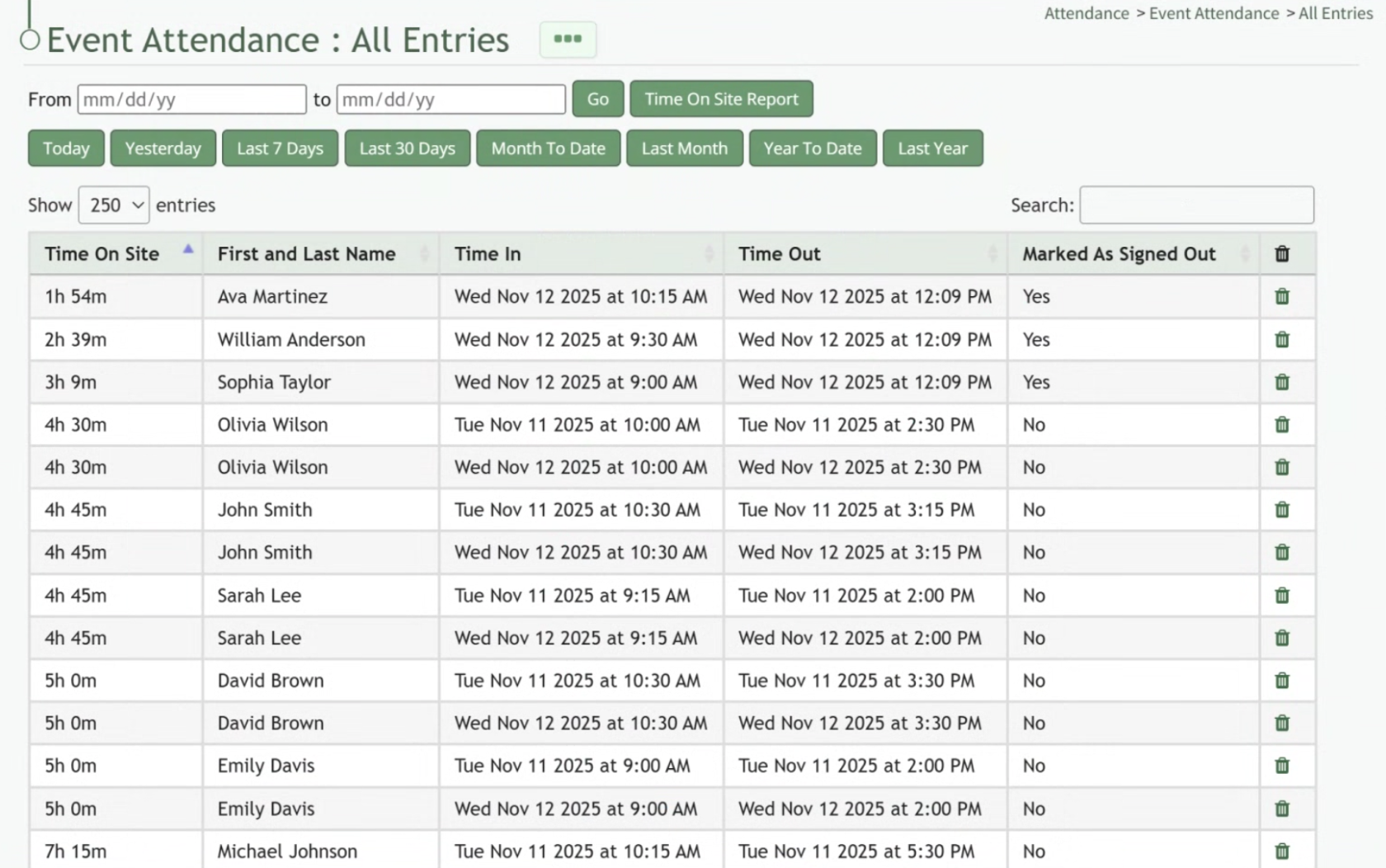Sort entries by Time Out column
1386x868 pixels.
click(x=865, y=253)
